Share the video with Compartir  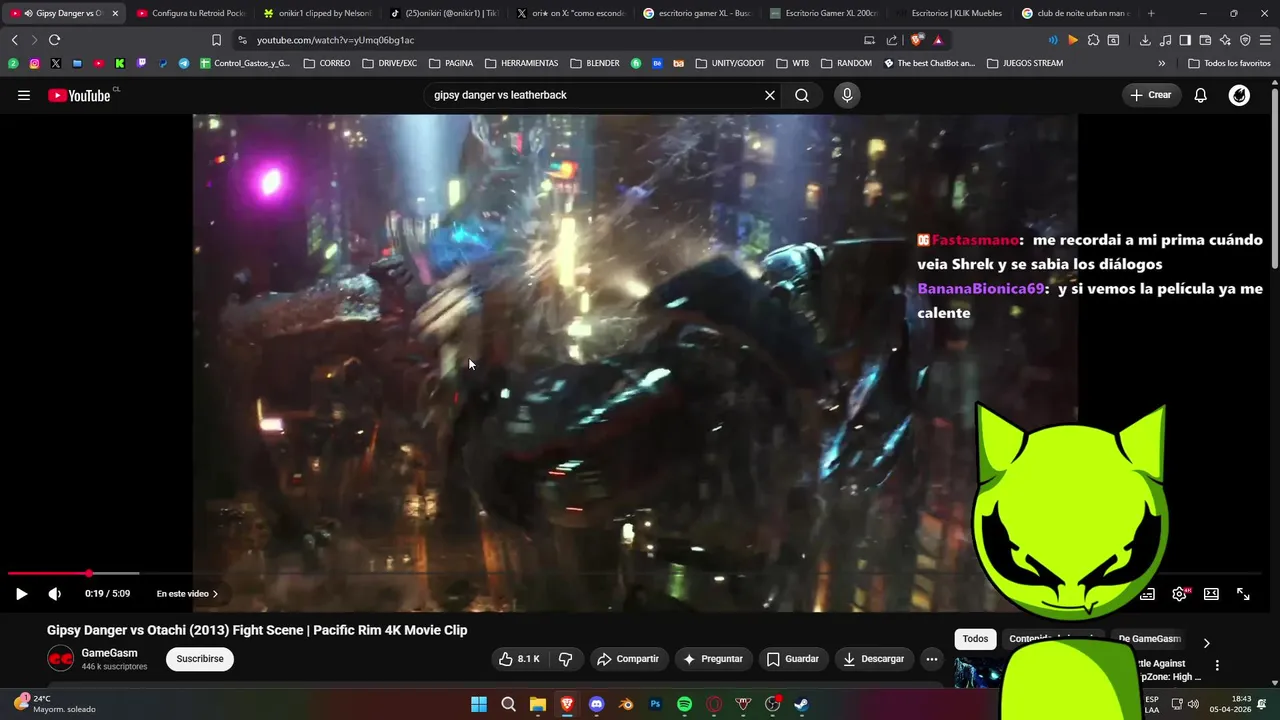click(628, 659)
